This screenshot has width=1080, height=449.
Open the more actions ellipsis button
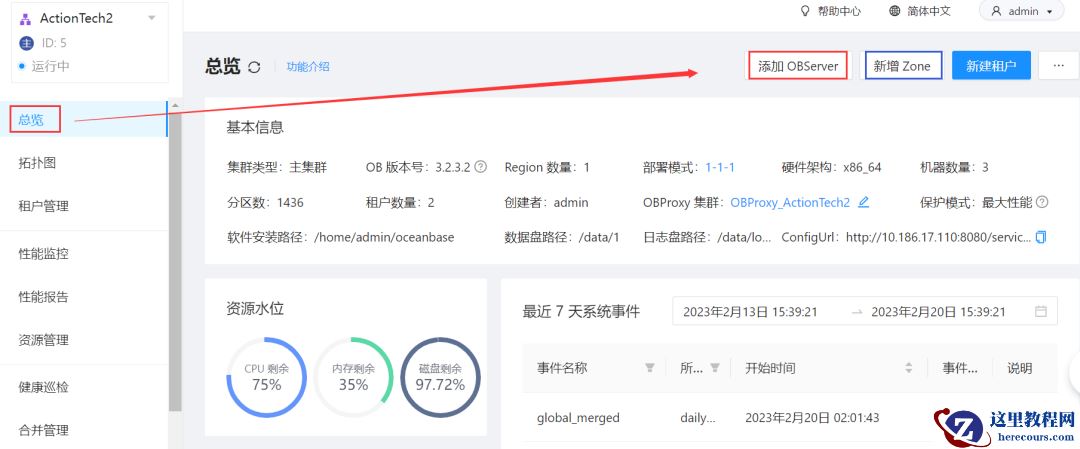click(1059, 65)
